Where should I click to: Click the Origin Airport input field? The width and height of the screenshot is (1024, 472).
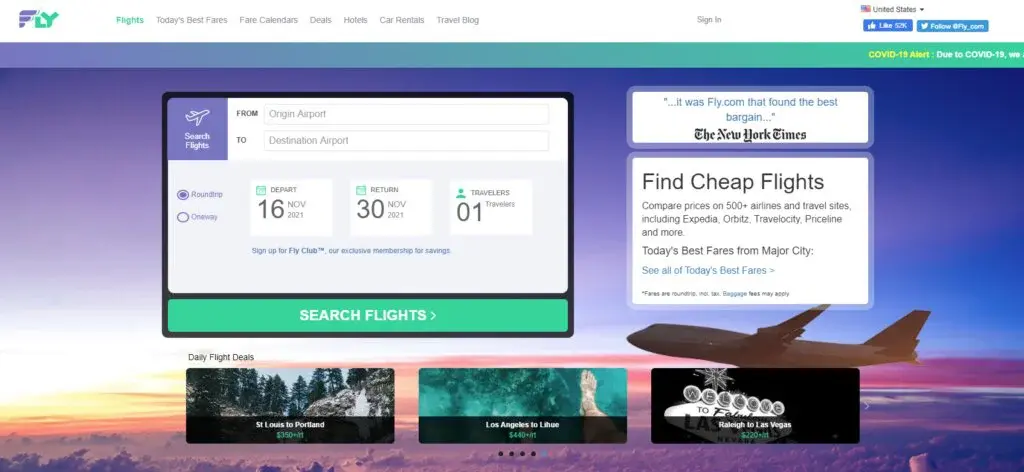tap(406, 114)
